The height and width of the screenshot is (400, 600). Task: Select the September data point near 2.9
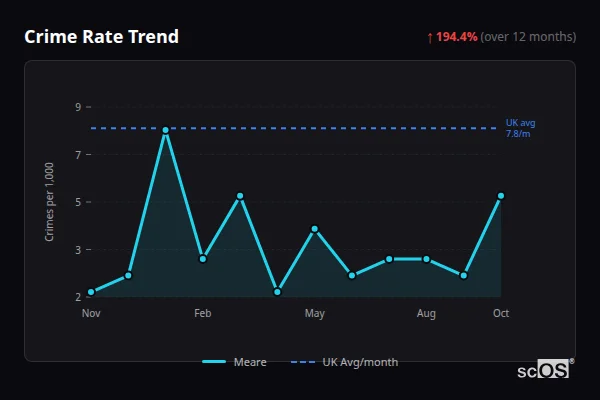pos(464,276)
